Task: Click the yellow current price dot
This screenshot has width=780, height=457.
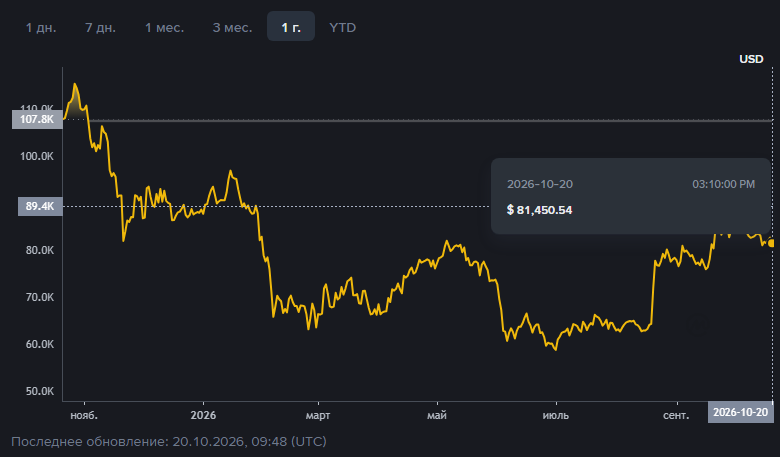Action: pyautogui.click(x=772, y=243)
